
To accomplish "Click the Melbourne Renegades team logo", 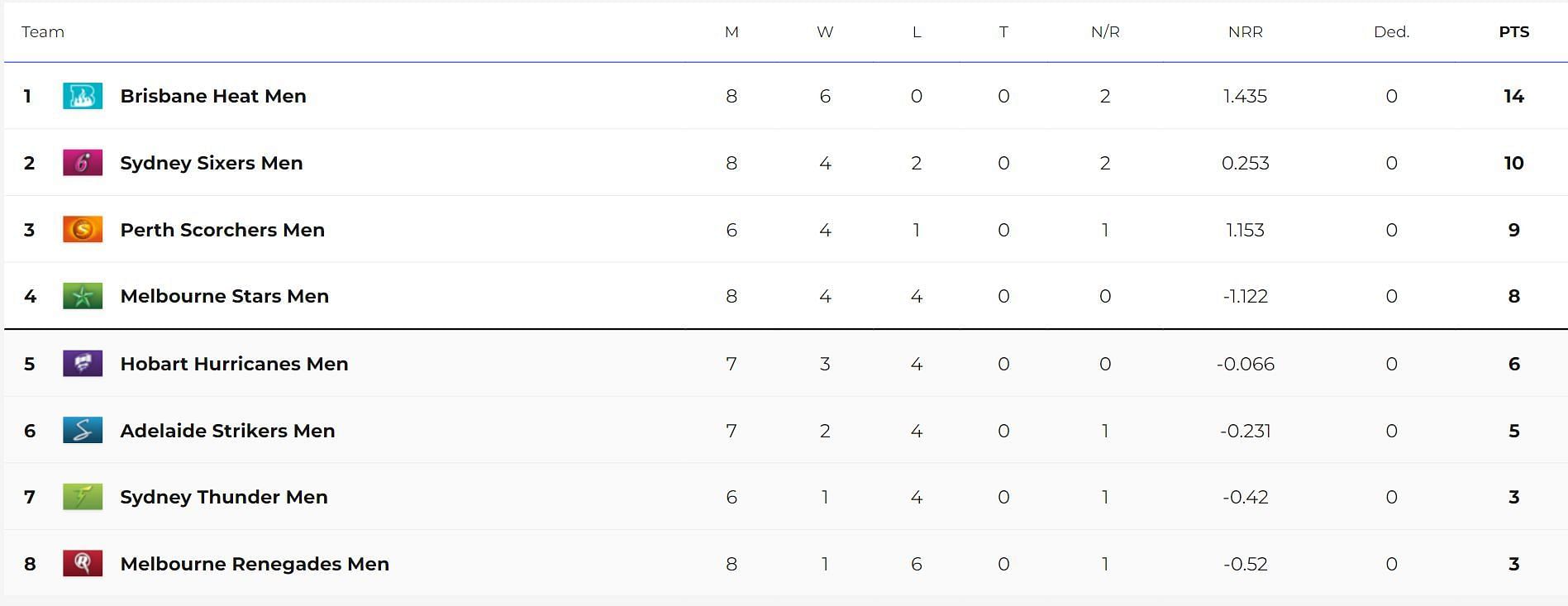I will pos(83,564).
